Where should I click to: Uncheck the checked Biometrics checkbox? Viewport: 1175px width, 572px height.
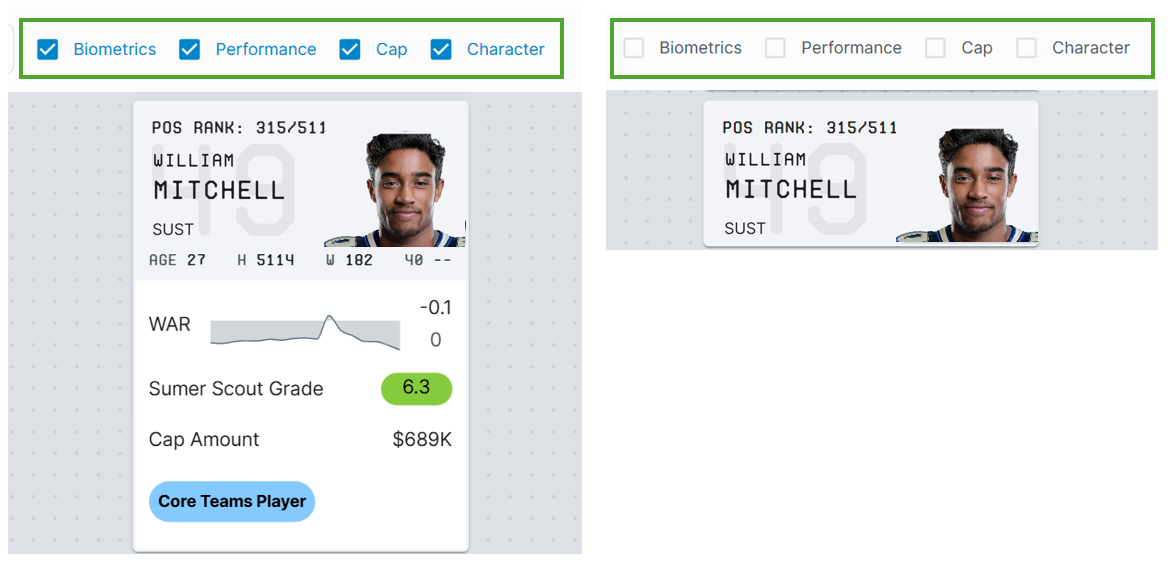[48, 49]
